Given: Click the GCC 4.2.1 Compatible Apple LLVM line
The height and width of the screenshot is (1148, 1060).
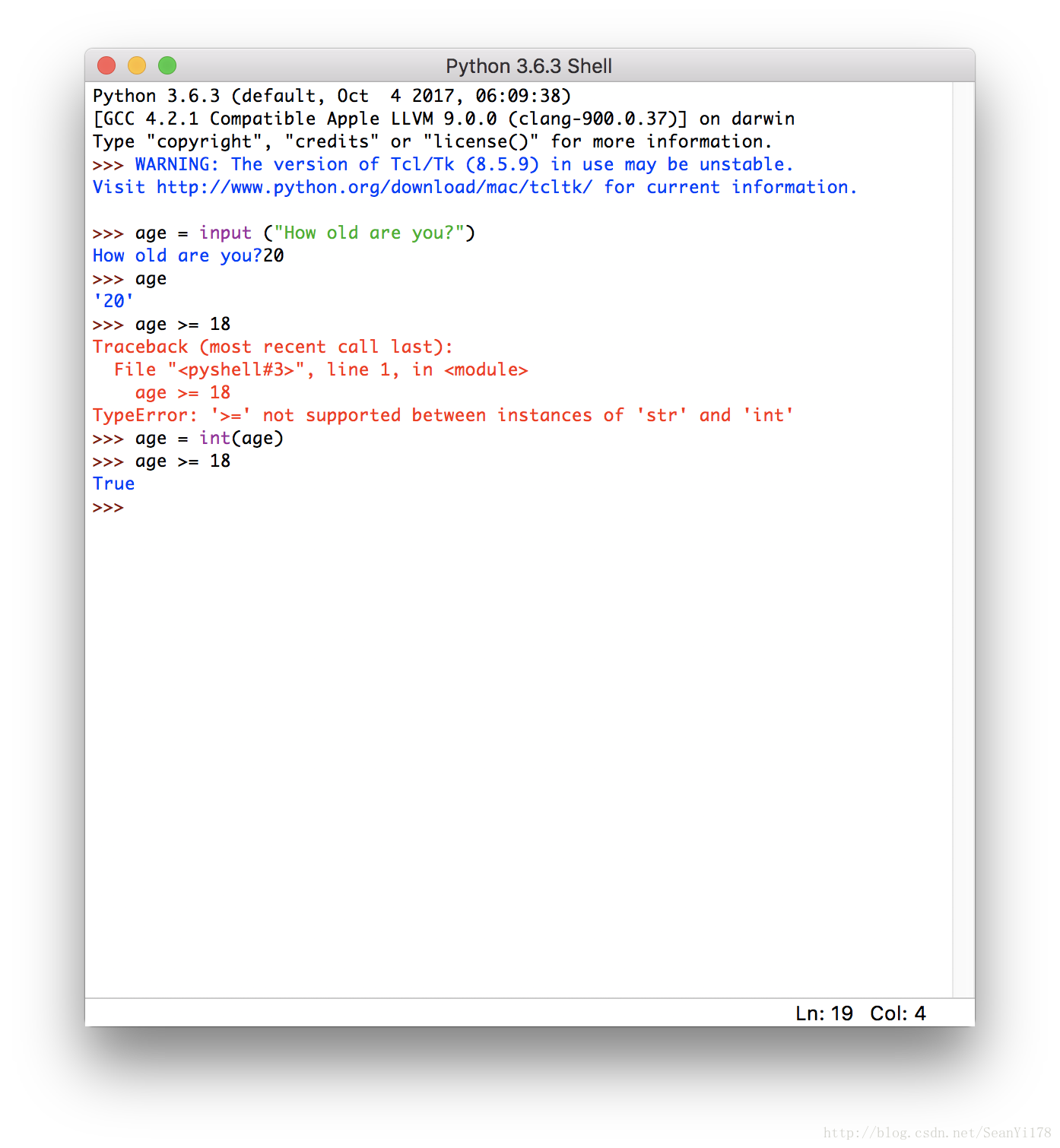Looking at the screenshot, I should [x=443, y=119].
